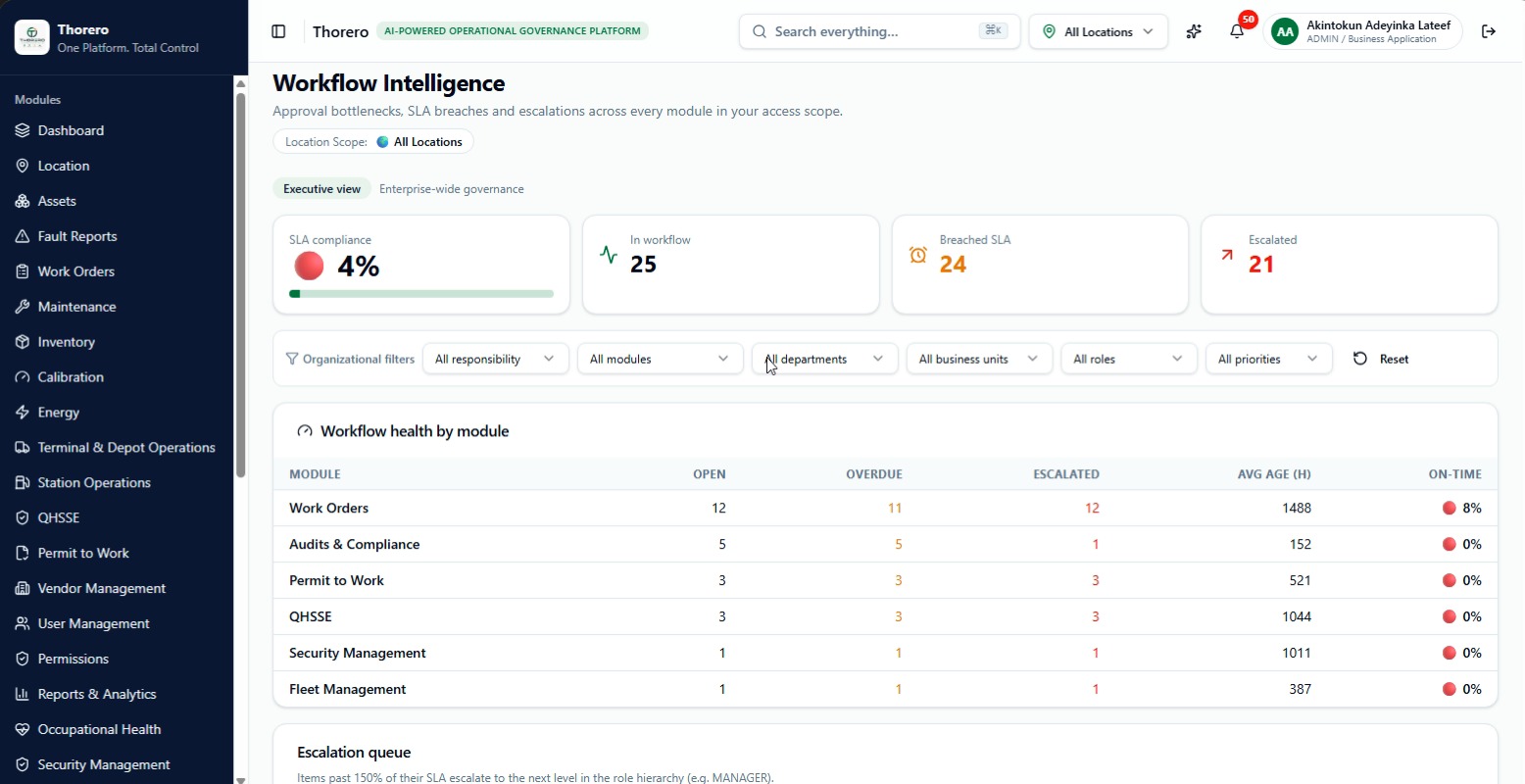Open notifications bell with 50 badge
The height and width of the screenshot is (784, 1525).
pos(1237,31)
